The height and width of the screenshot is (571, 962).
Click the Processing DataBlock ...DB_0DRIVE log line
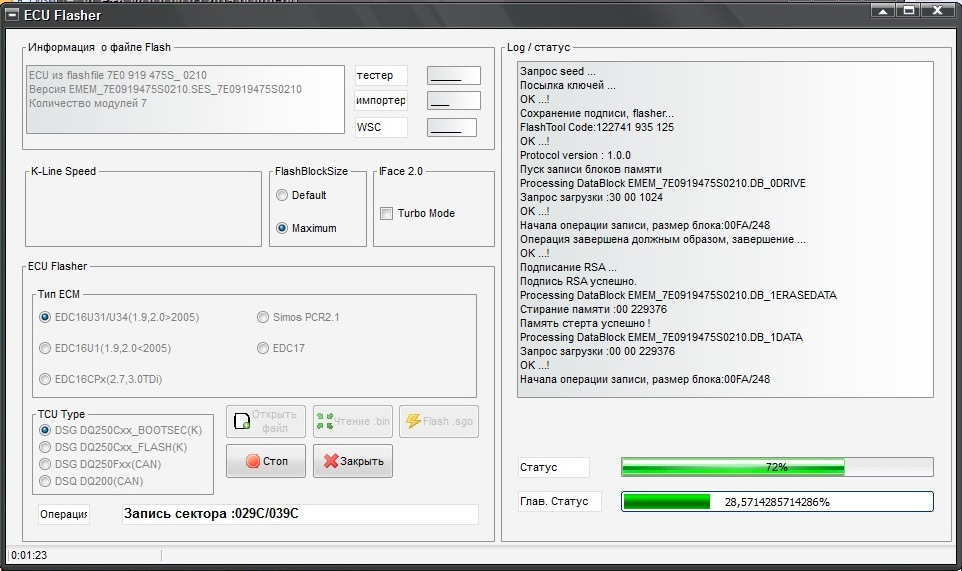click(x=663, y=183)
